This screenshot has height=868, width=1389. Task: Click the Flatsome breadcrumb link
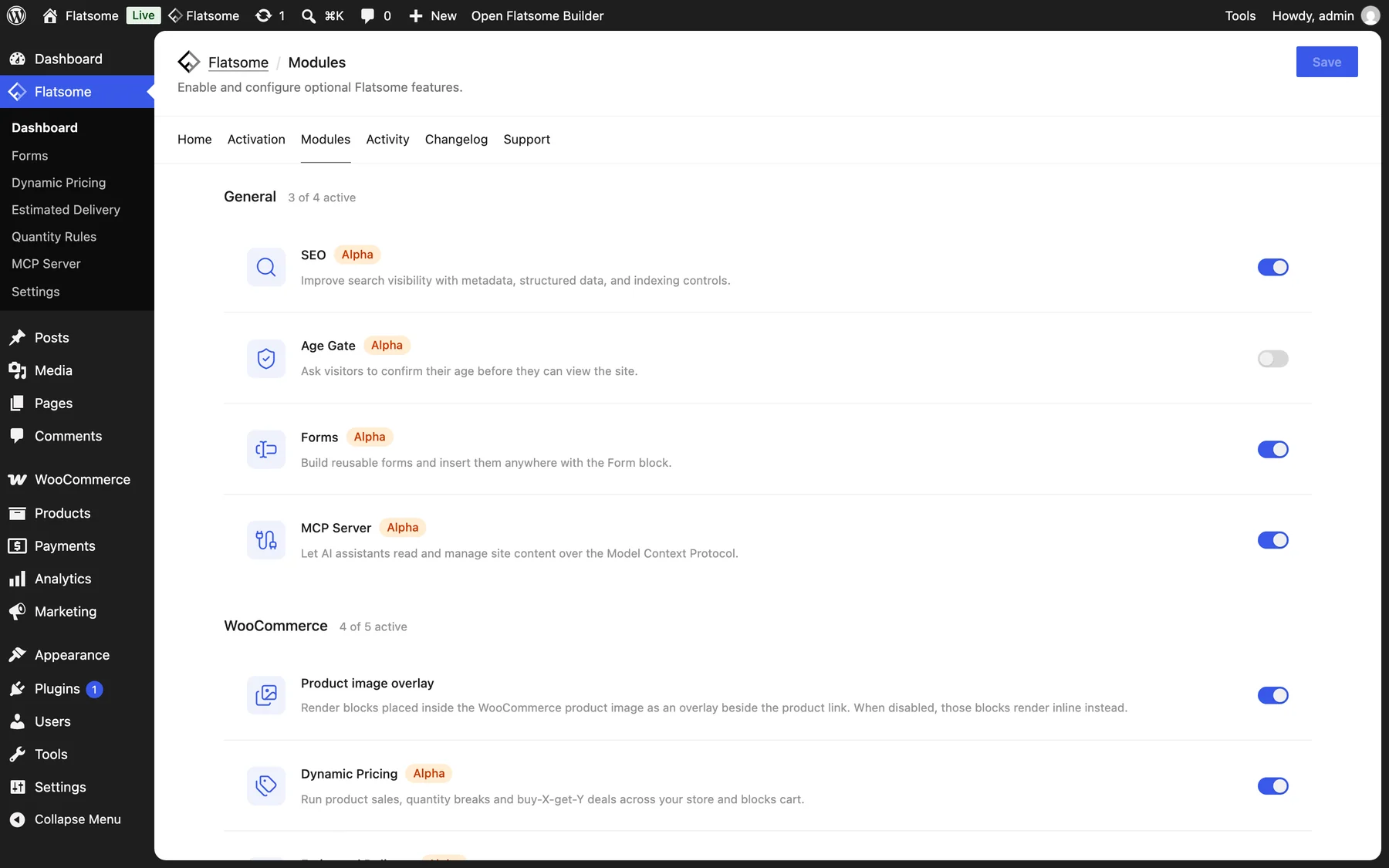point(238,62)
